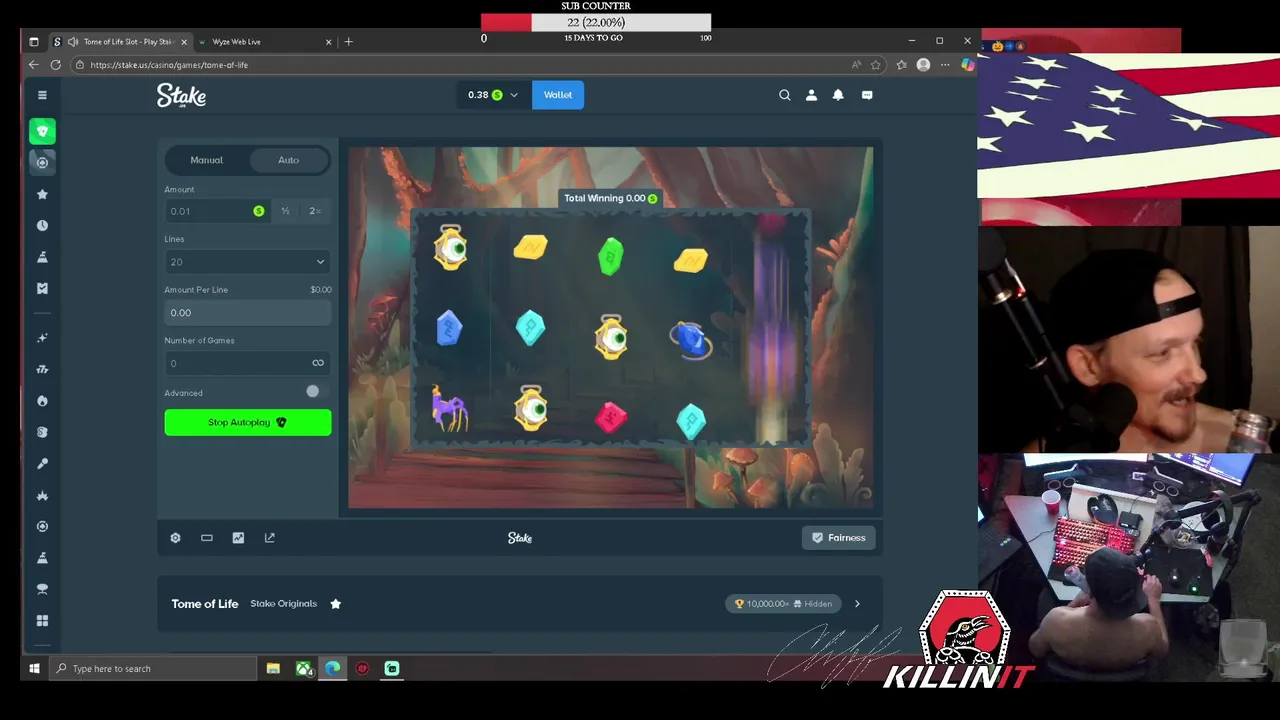
Task: Open browser profile avatar icon
Action: pos(923,65)
